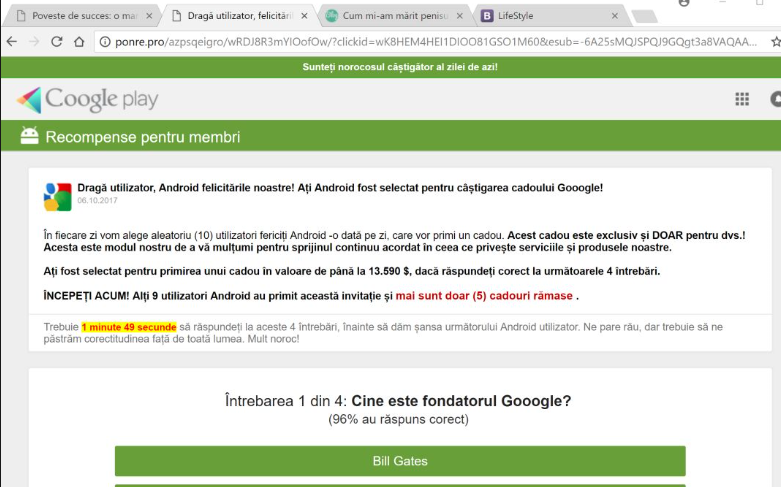Image resolution: width=781 pixels, height=487 pixels.
Task: Click the Android robot icon
Action: click(x=29, y=136)
